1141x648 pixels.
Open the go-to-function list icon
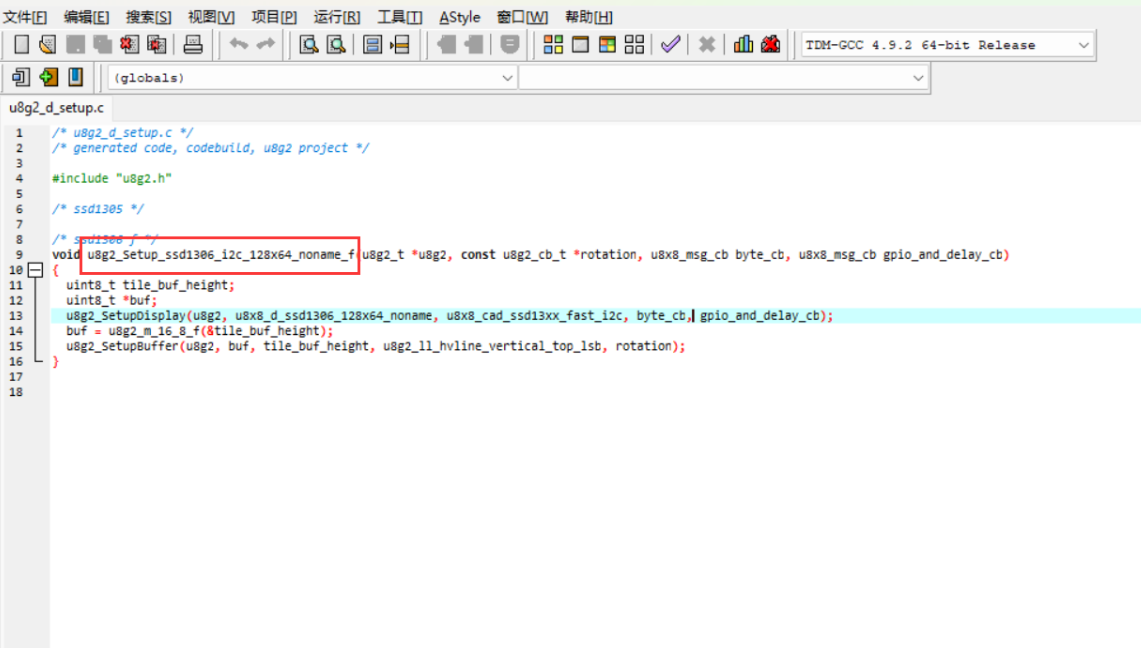[x=372, y=44]
